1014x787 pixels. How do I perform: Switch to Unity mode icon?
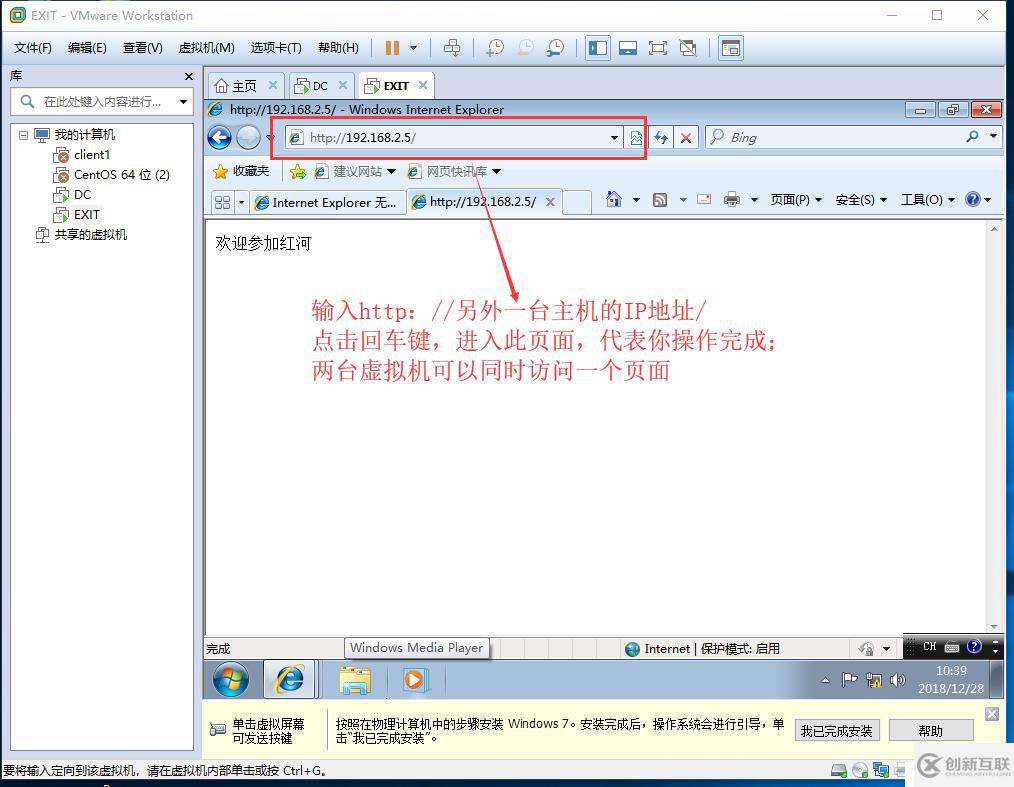[688, 48]
